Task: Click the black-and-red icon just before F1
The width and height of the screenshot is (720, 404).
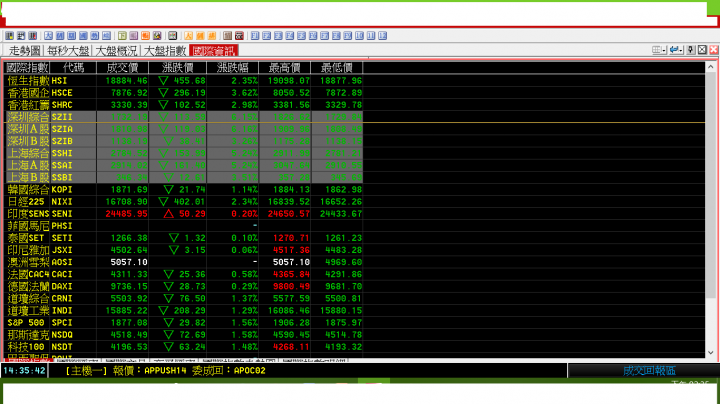Action: [239, 36]
